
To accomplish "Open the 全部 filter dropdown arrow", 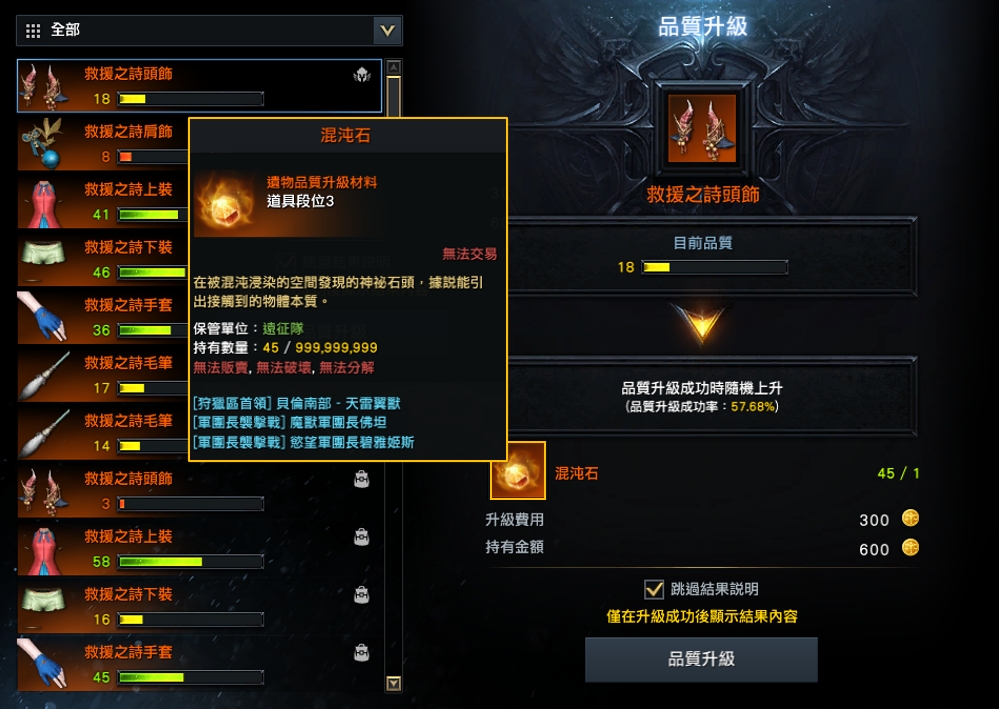I will pos(387,31).
